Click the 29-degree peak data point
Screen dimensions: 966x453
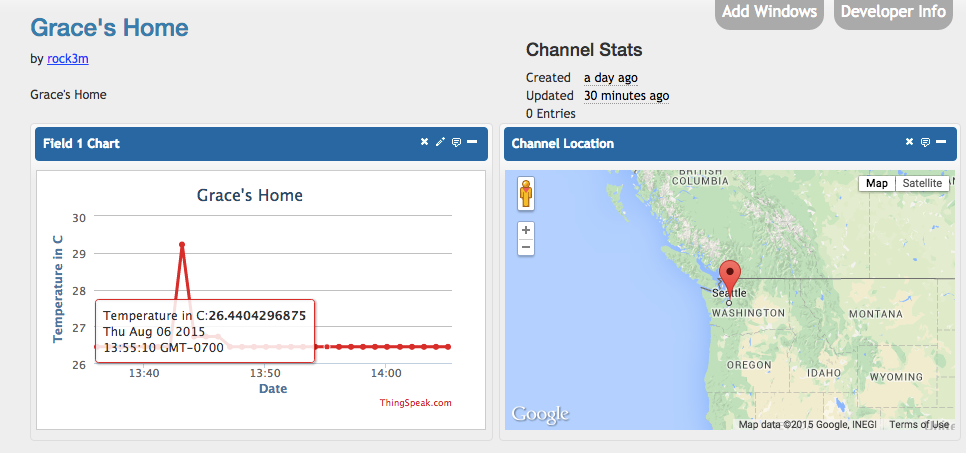(182, 244)
